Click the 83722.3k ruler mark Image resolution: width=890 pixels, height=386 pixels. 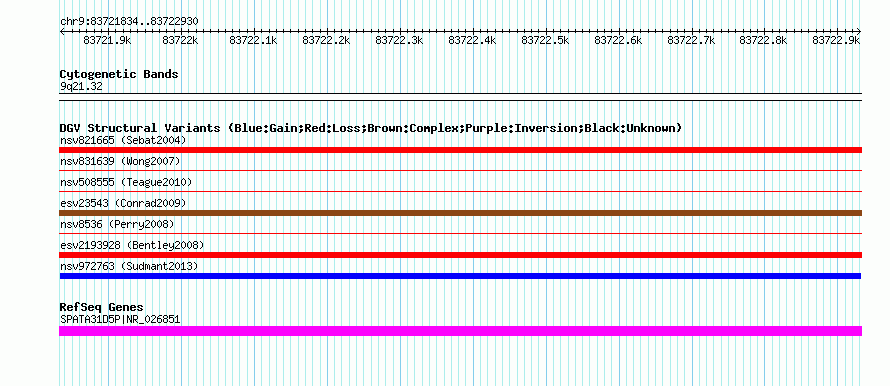400,40
